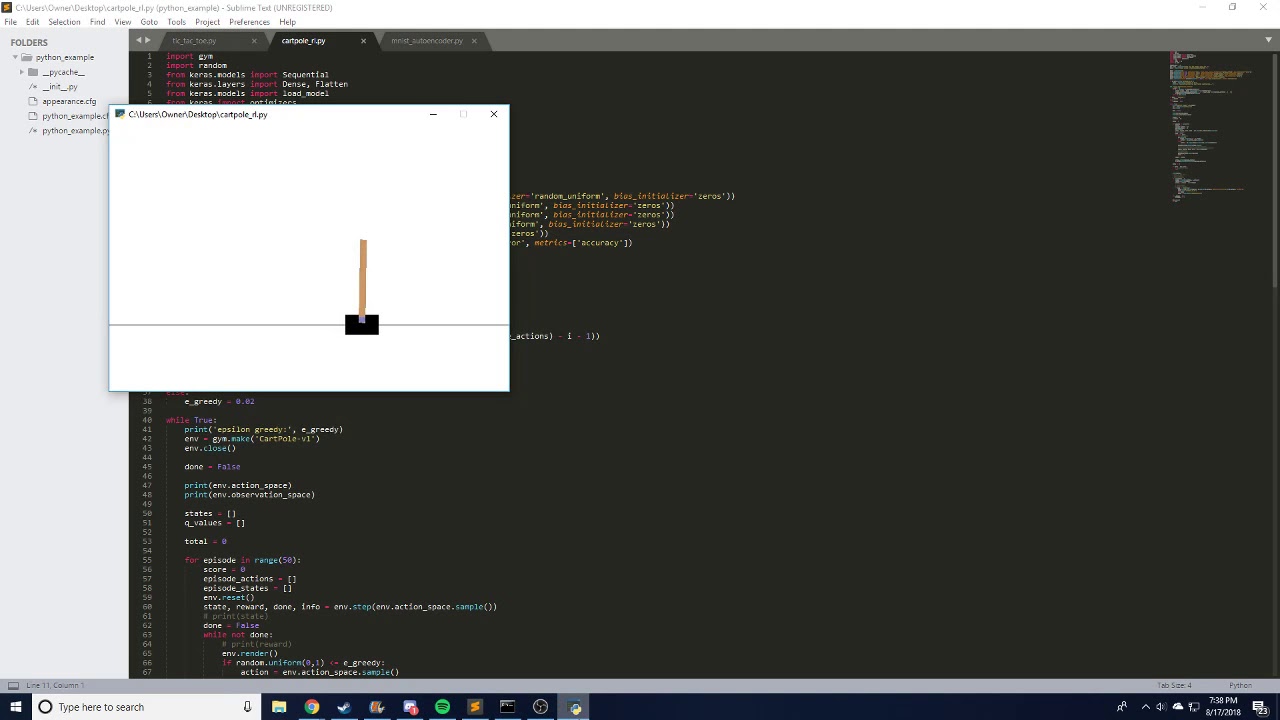Open the Selection menu
The image size is (1280, 720).
click(x=64, y=22)
